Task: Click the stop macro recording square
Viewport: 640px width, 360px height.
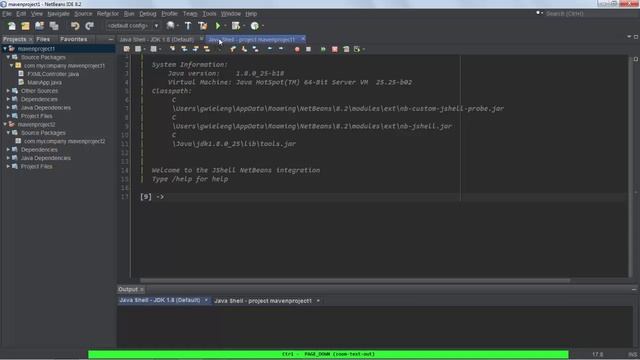Action: (309, 49)
